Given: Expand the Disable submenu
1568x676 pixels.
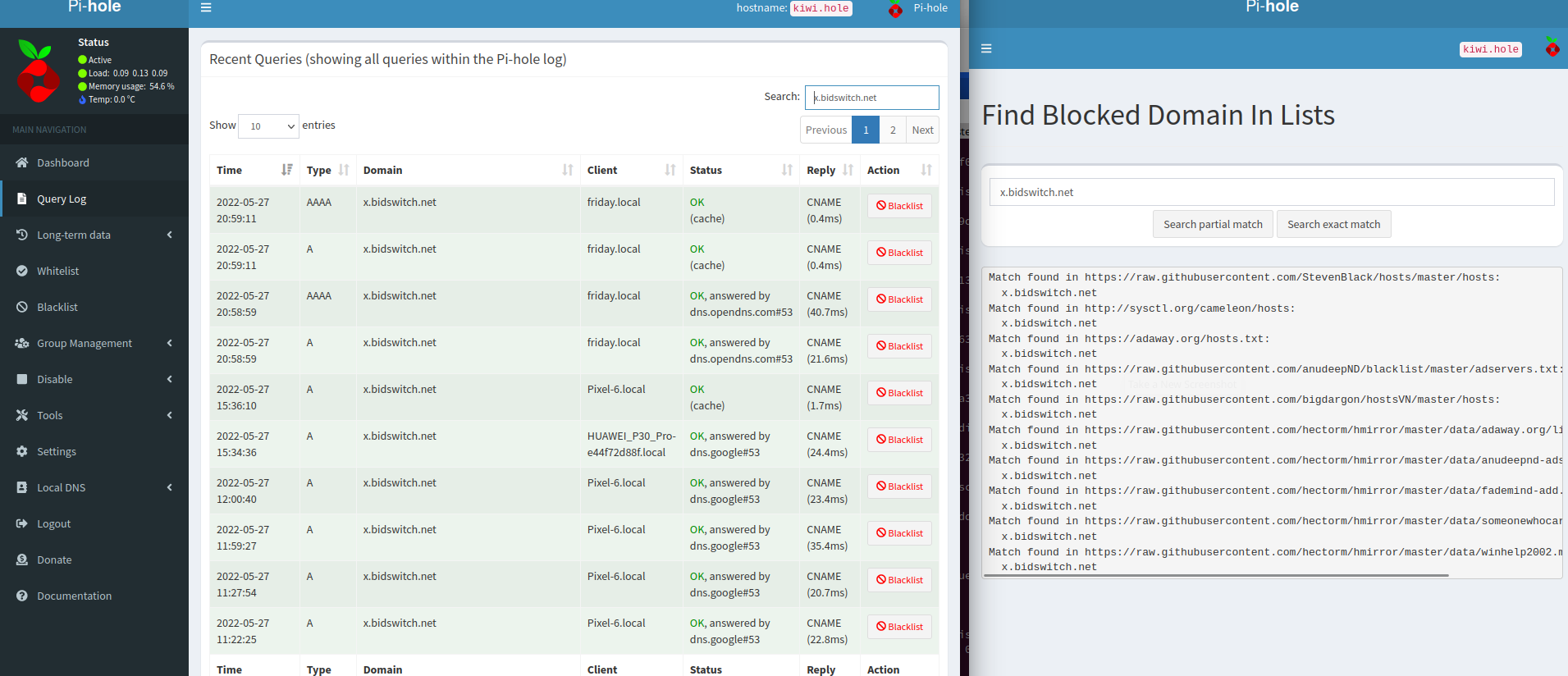Looking at the screenshot, I should tap(94, 379).
